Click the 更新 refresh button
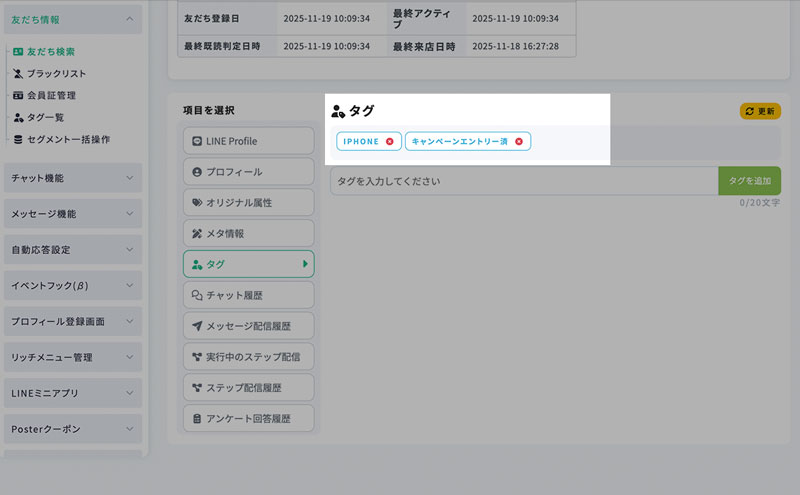Image resolution: width=800 pixels, height=495 pixels. 760,111
